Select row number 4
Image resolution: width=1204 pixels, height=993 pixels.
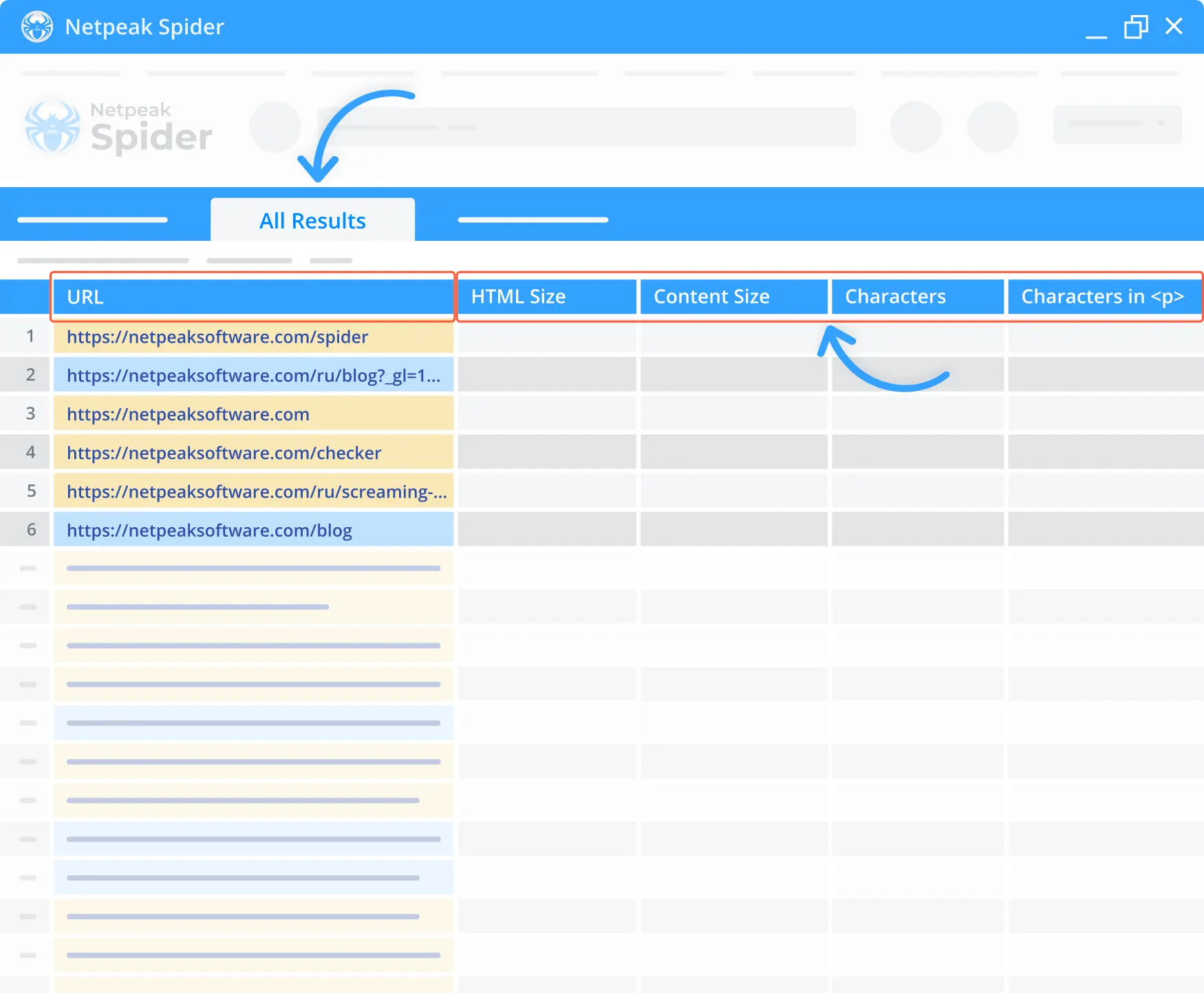[25, 452]
